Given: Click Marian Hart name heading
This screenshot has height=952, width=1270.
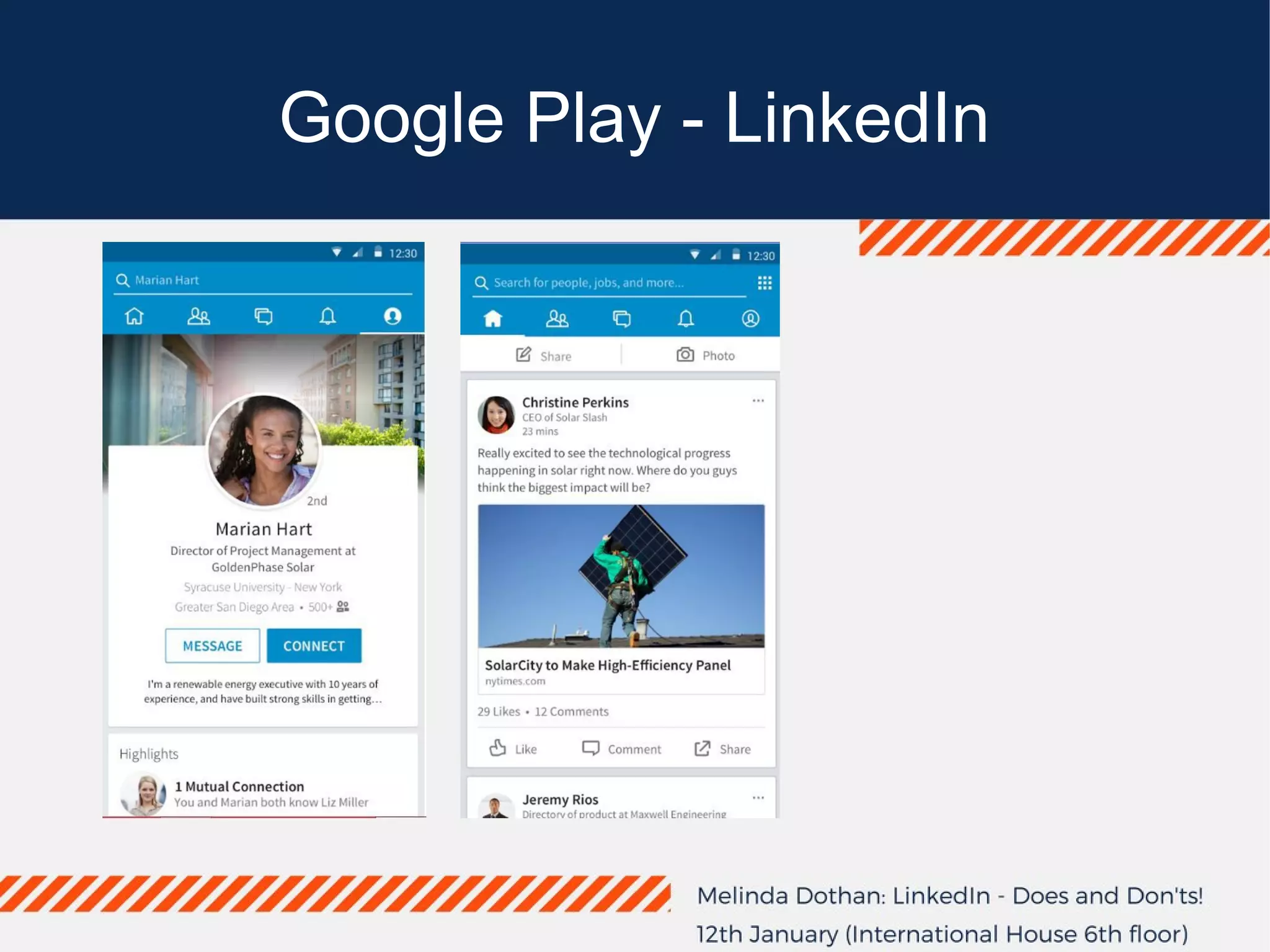Looking at the screenshot, I should [264, 529].
